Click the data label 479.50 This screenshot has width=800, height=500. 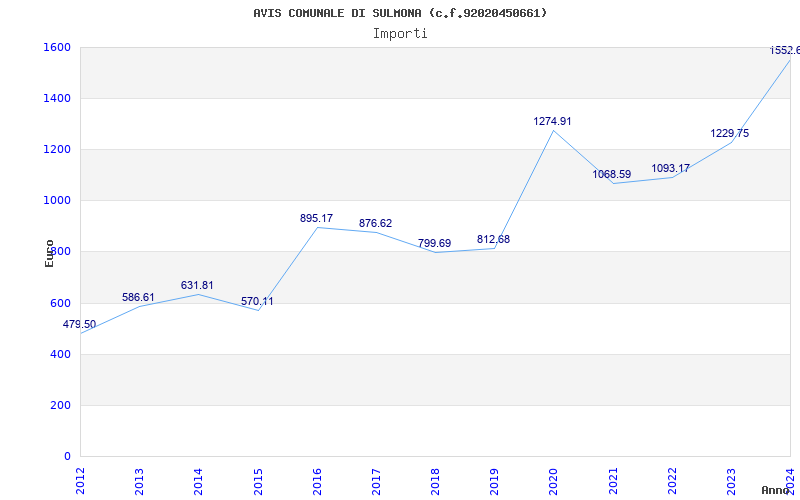pyautogui.click(x=79, y=324)
